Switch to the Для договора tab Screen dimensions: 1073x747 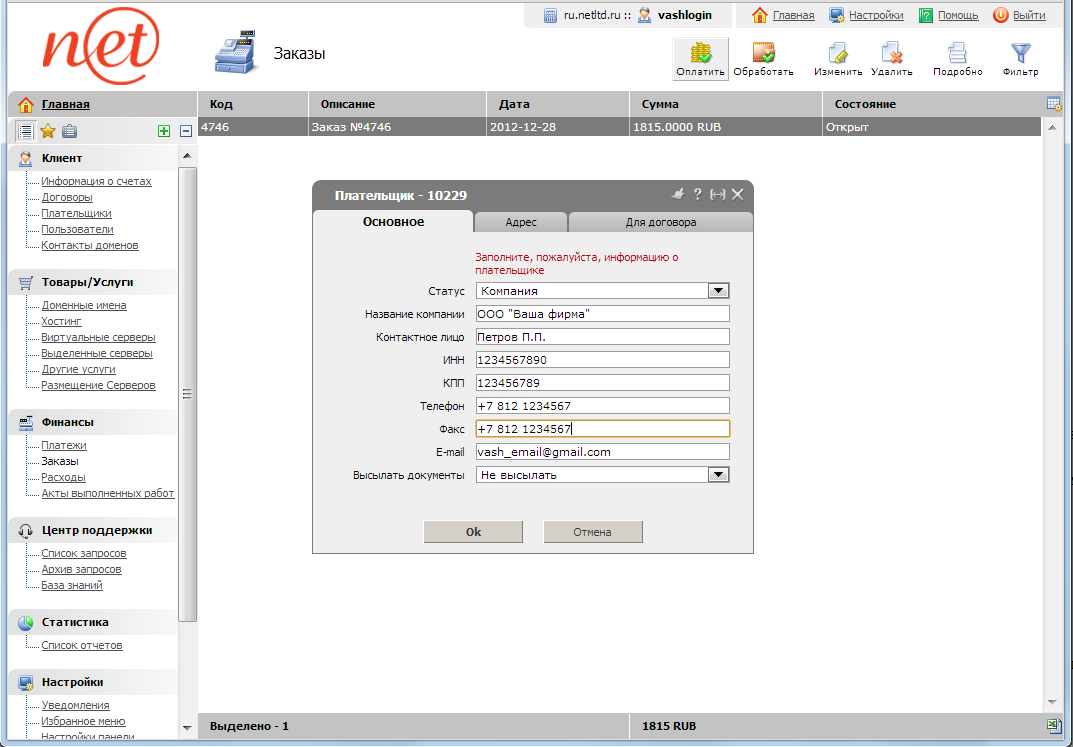[660, 223]
